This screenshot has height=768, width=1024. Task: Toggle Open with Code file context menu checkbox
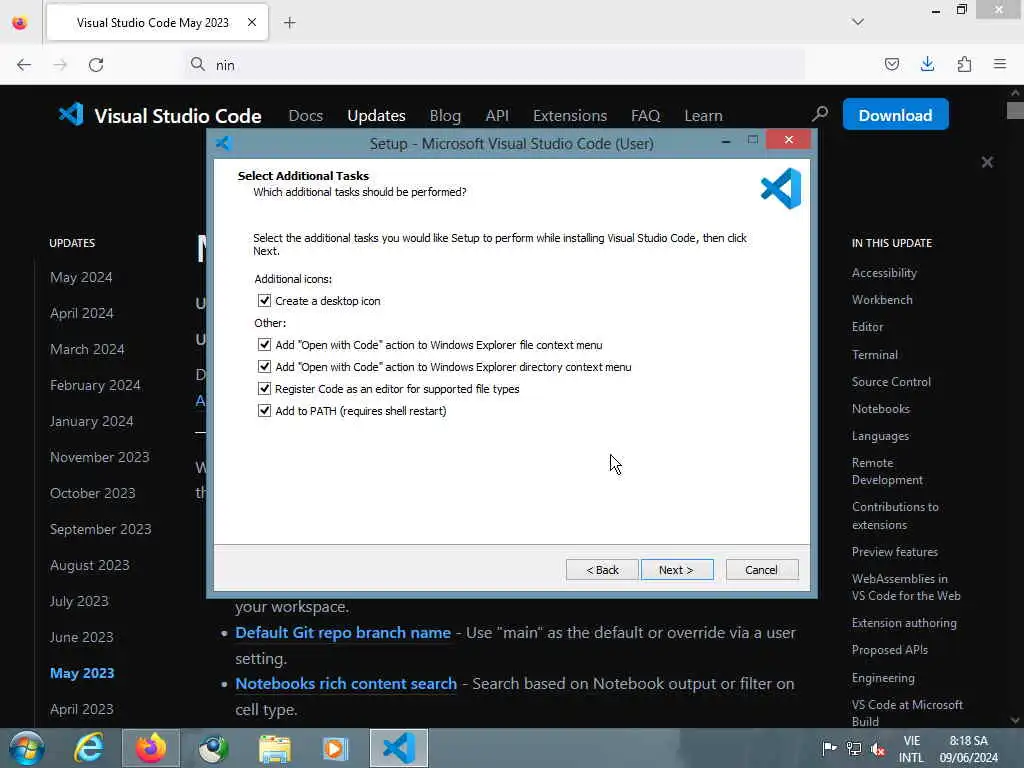264,344
